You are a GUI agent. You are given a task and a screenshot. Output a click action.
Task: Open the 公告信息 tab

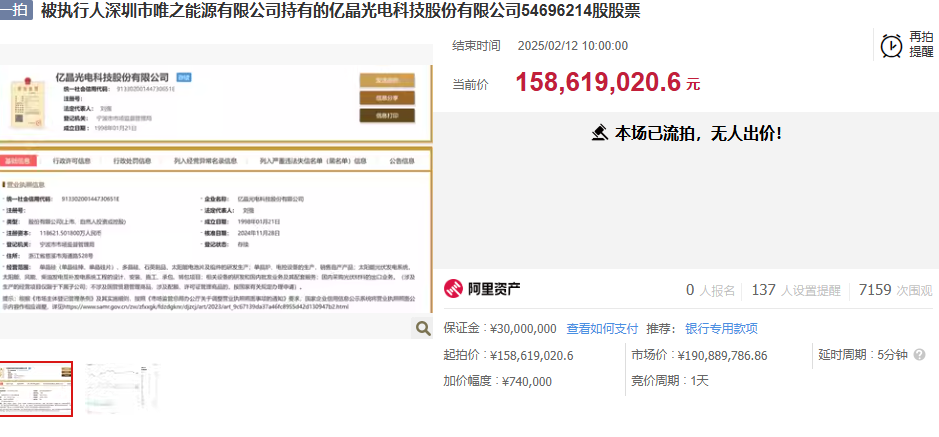click(x=403, y=160)
